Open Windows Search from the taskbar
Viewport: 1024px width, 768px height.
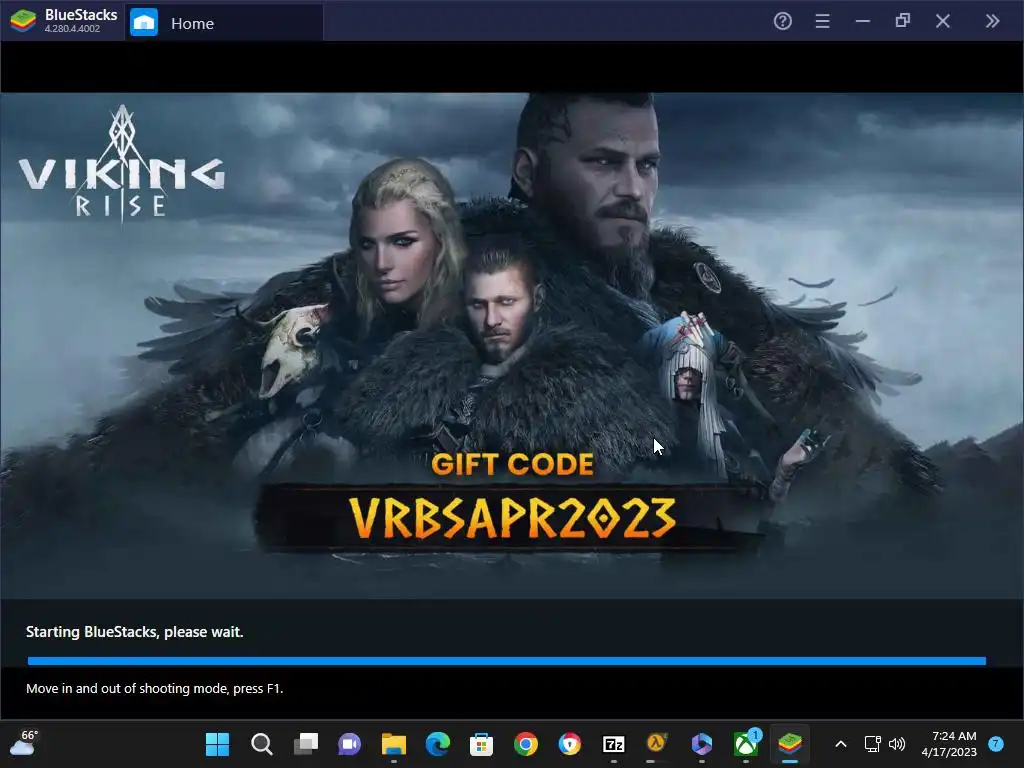tap(262, 744)
